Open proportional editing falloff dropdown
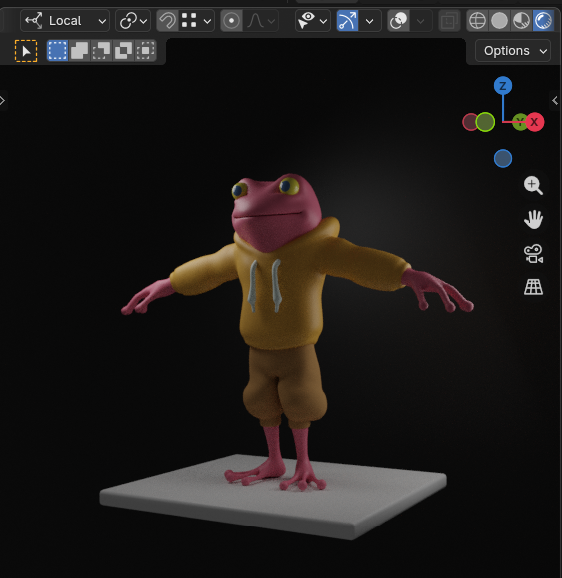 tap(261, 21)
